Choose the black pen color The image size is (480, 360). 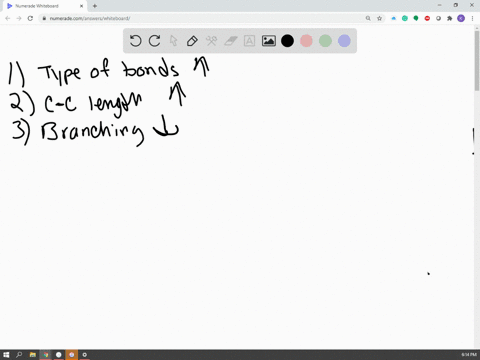coord(287,41)
